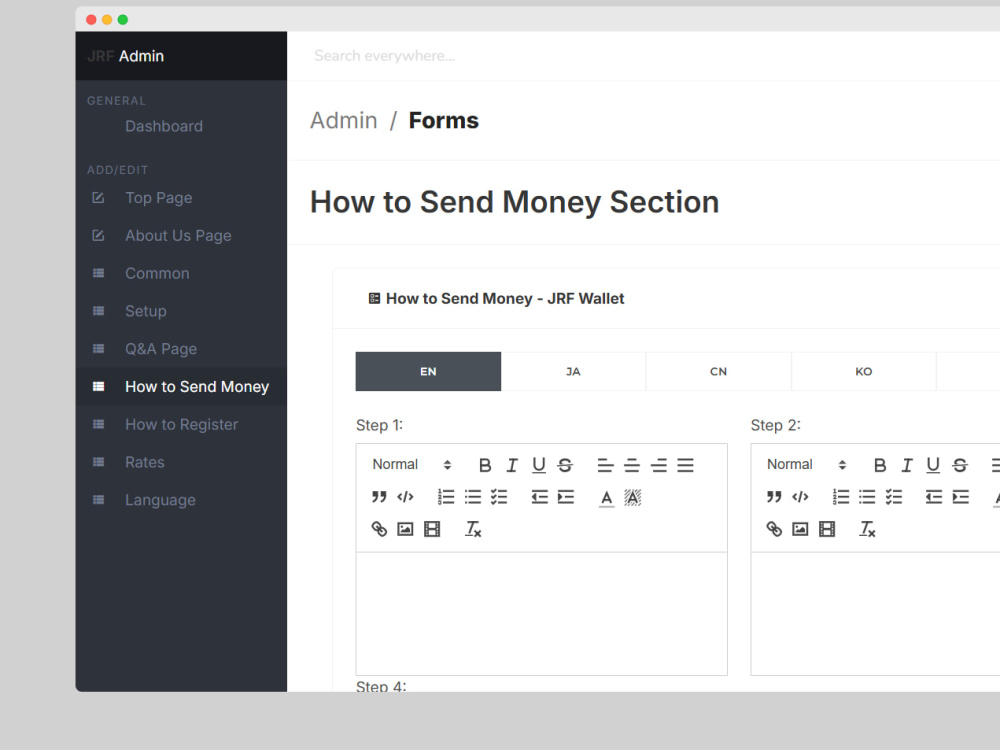The image size is (1000, 750).
Task: Toggle Underline in Step 1 editor
Action: (x=538, y=465)
